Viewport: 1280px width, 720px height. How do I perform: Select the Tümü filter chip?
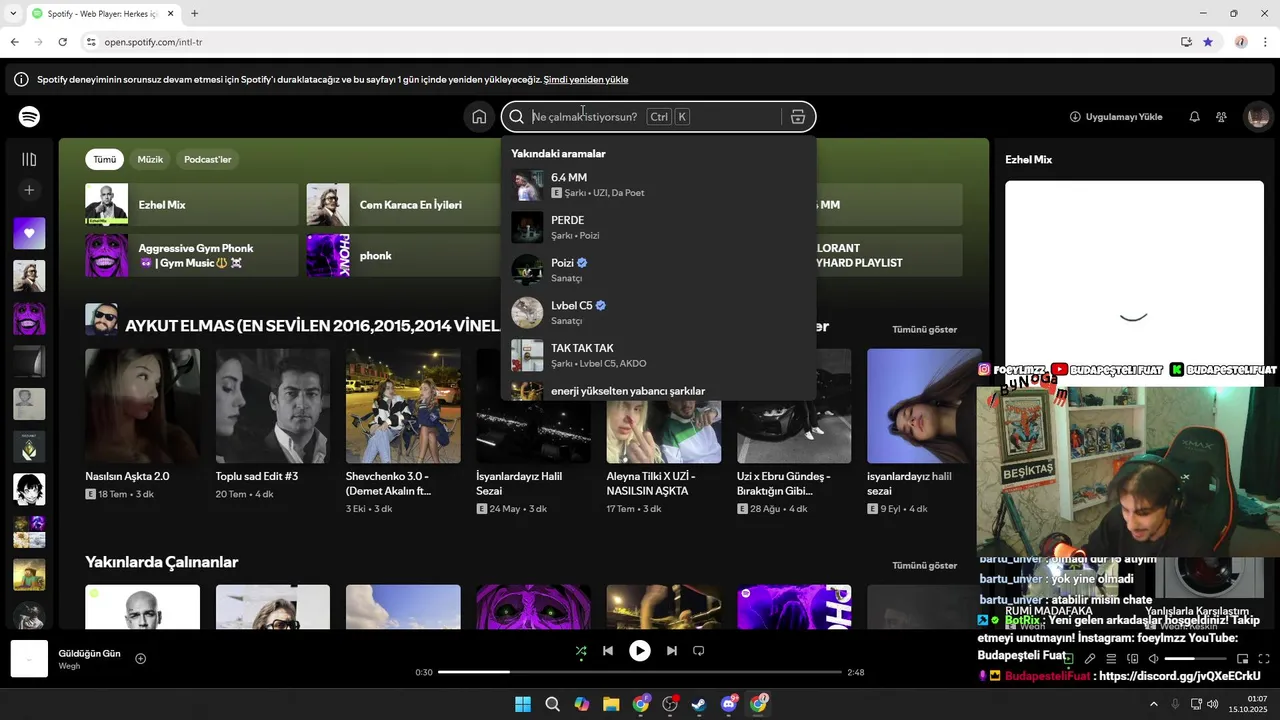tap(105, 159)
